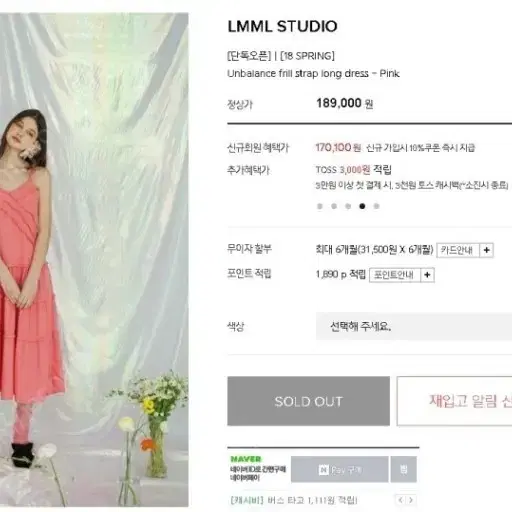
Task: Click the NAVER logo near pay section
Action: (246, 459)
